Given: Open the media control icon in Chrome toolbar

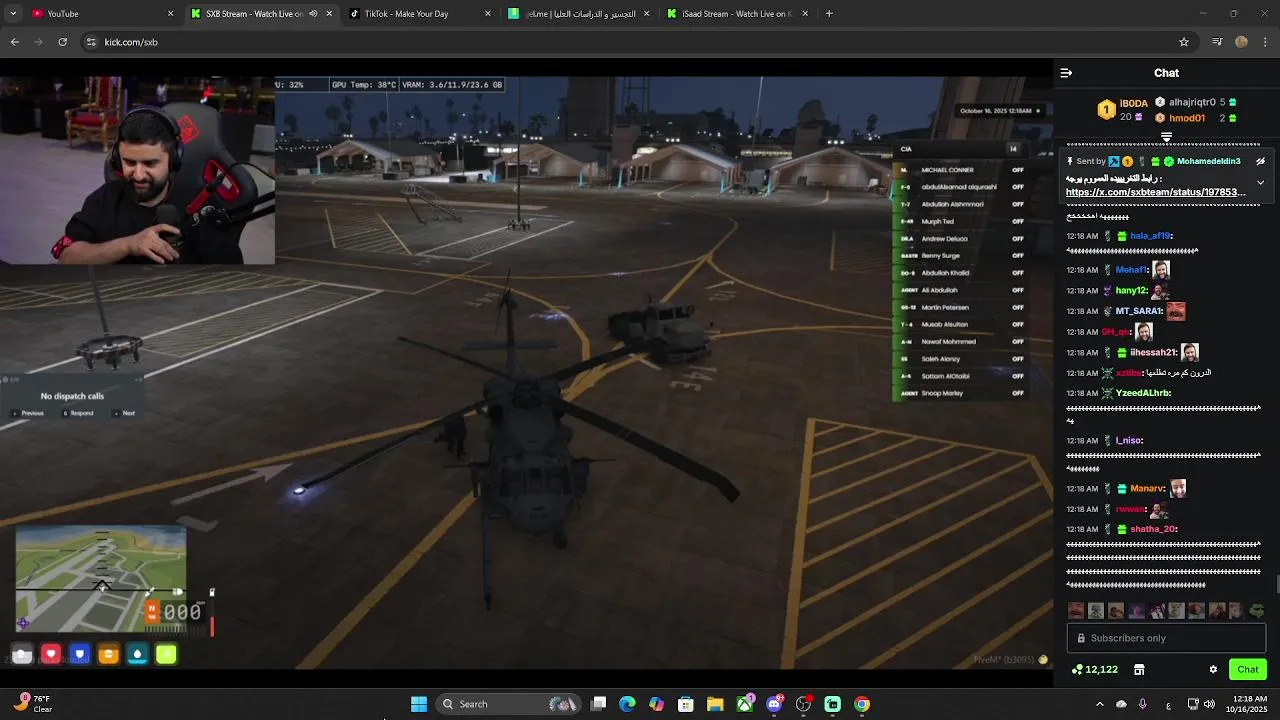Looking at the screenshot, I should (x=1217, y=42).
